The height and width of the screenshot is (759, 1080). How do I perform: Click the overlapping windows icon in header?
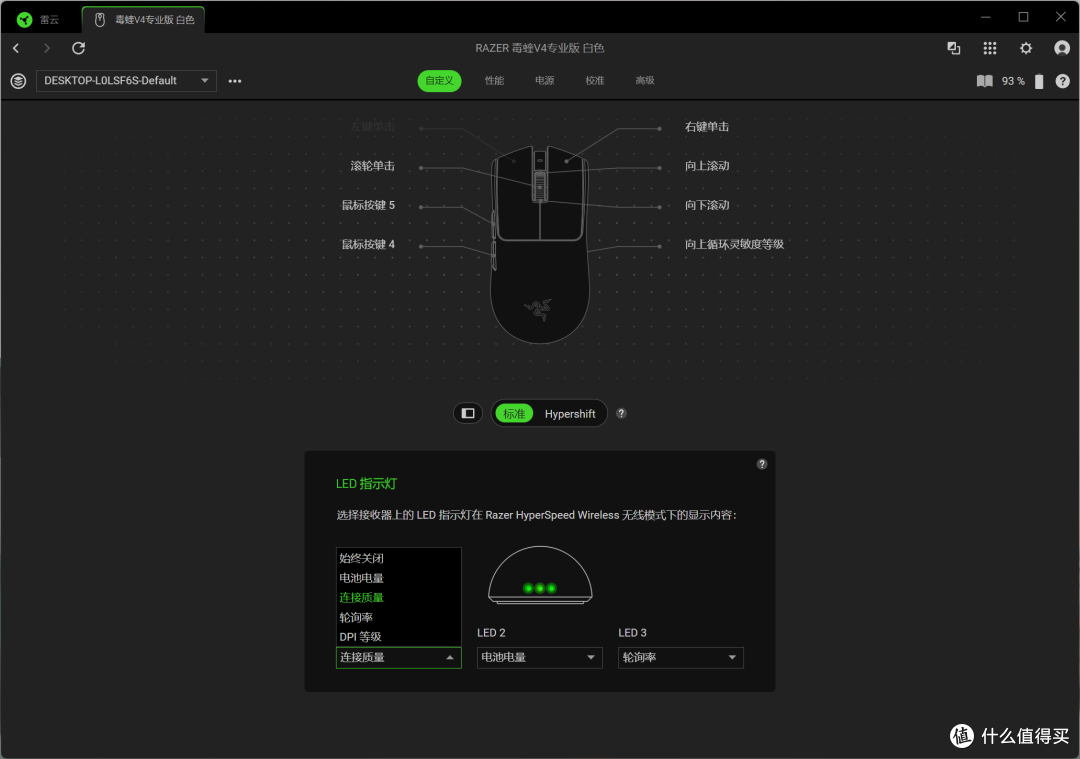953,48
